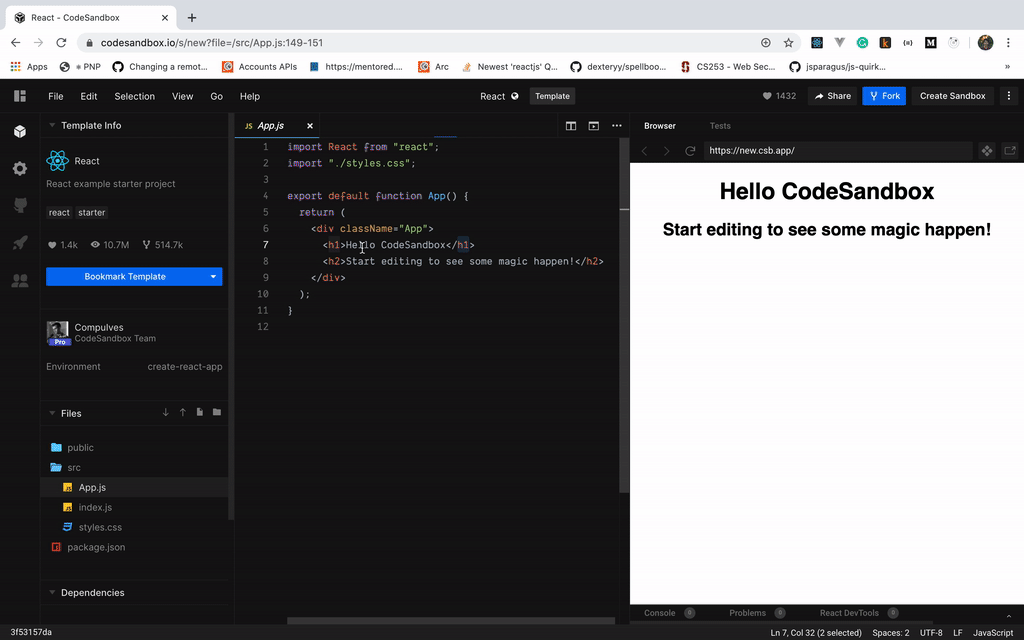
Task: Select the Browser tab
Action: click(x=660, y=126)
